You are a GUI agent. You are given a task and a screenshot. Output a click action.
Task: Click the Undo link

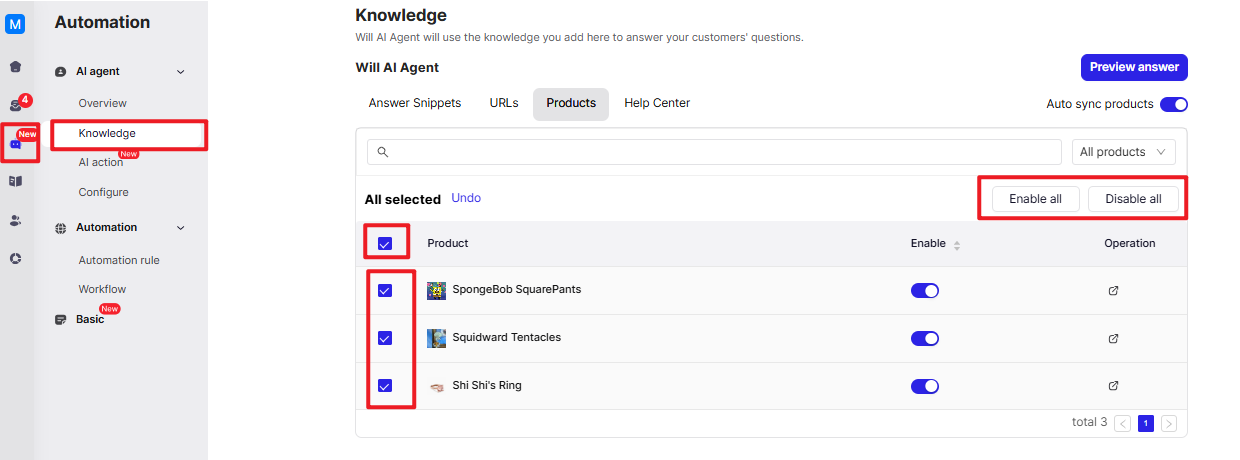[x=466, y=198]
